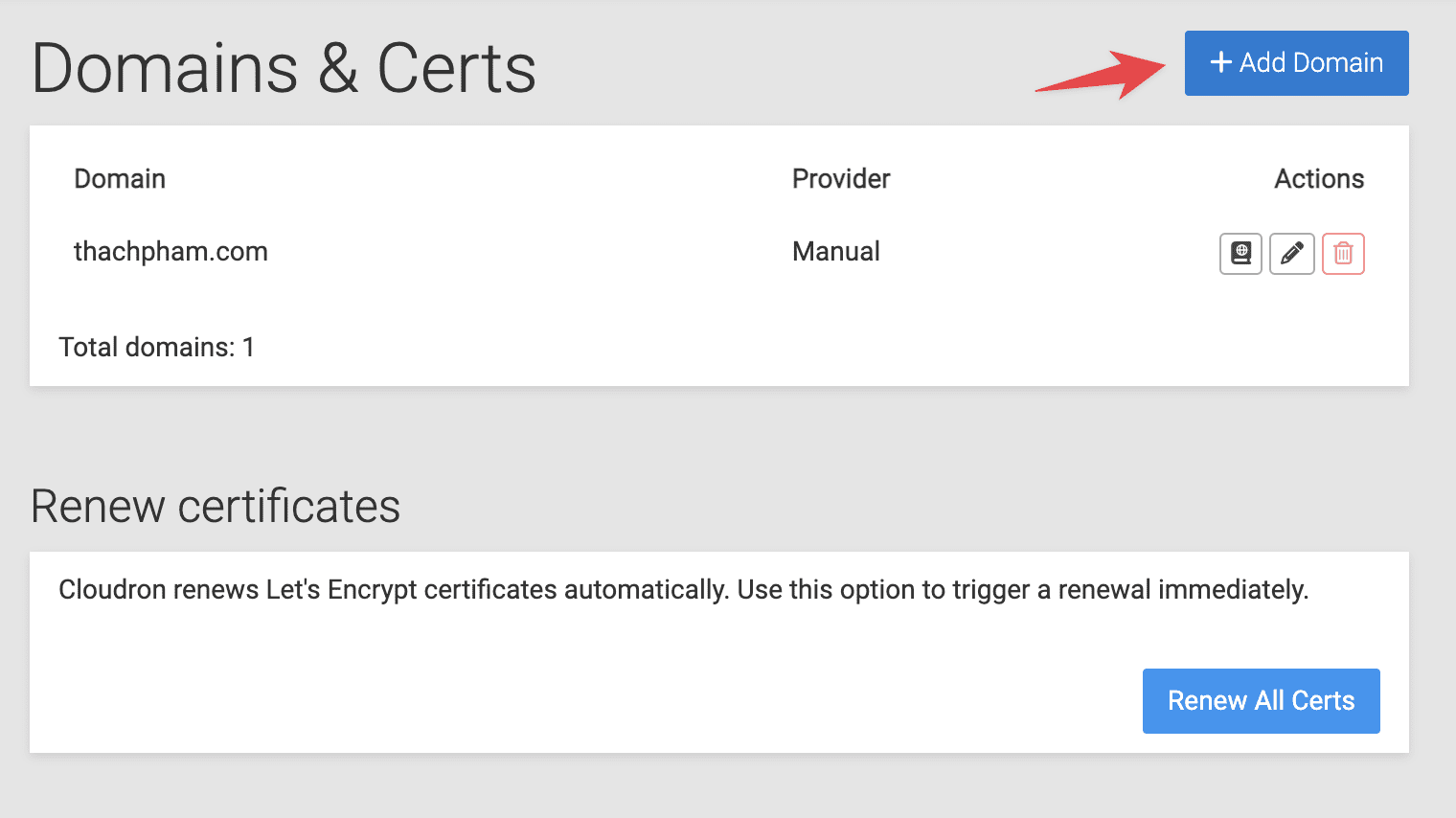The height and width of the screenshot is (818, 1456).
Task: Click the Provider column header
Action: point(841,179)
